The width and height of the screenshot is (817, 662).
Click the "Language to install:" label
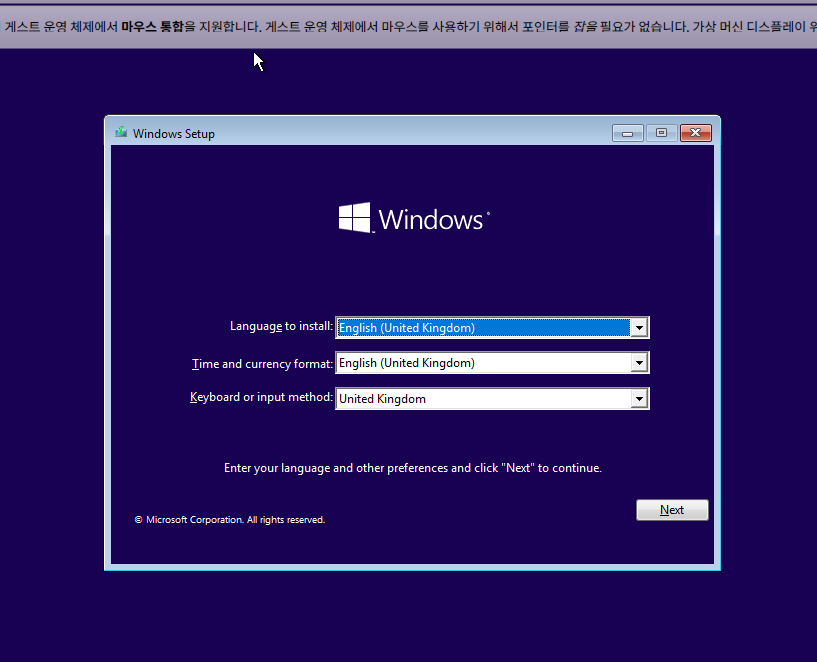(281, 326)
